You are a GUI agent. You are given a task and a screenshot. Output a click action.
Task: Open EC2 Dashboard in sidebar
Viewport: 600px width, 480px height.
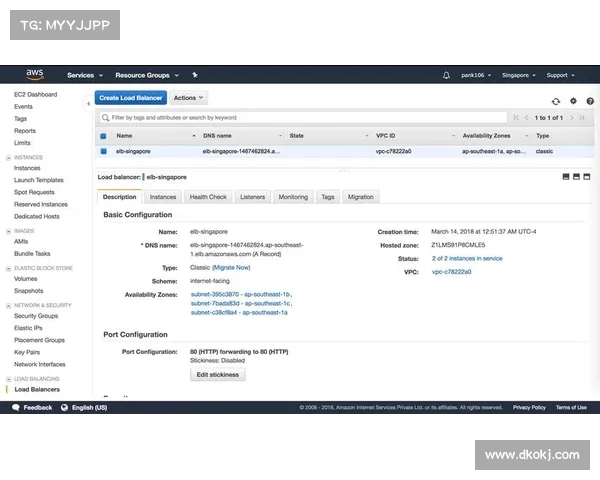tap(36, 95)
